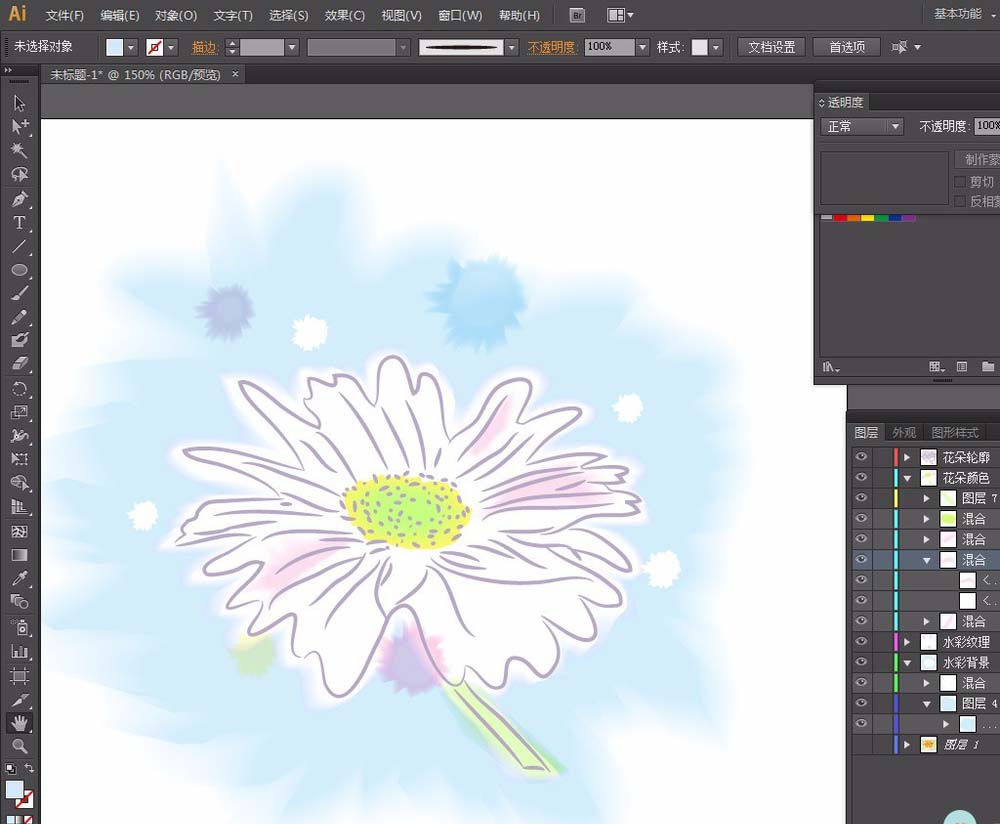Open the 窗口(W) menu

(460, 15)
